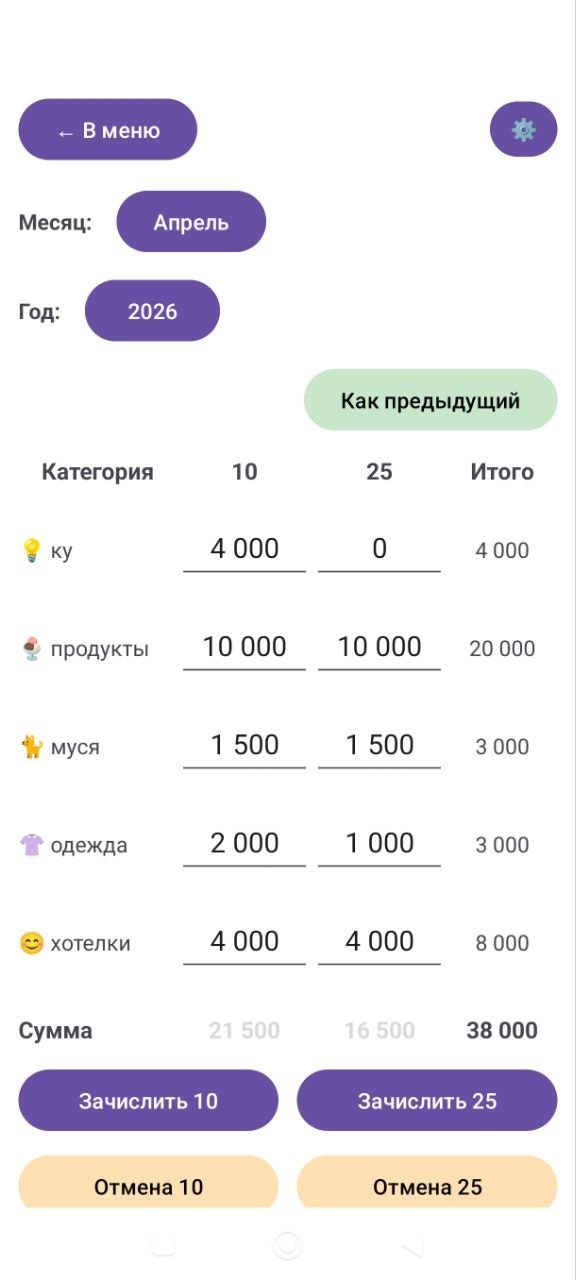576x1280 pixels.
Task: Click the dog icon next to муся
Action: click(x=31, y=743)
